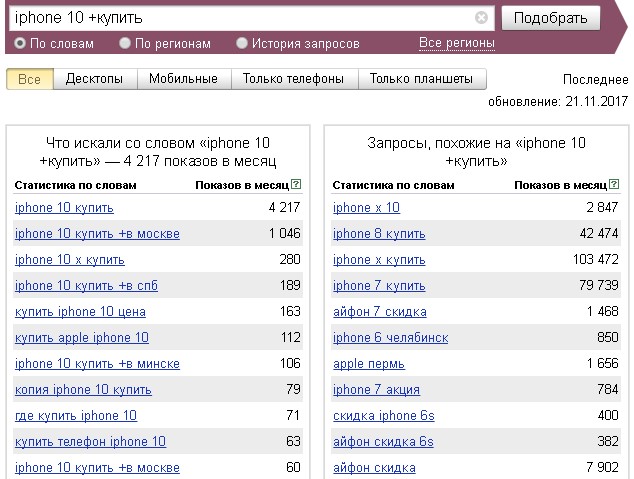Screen dimensions: 634x479
Task: Open the 'iphone x купить' similar query
Action: 379,260
